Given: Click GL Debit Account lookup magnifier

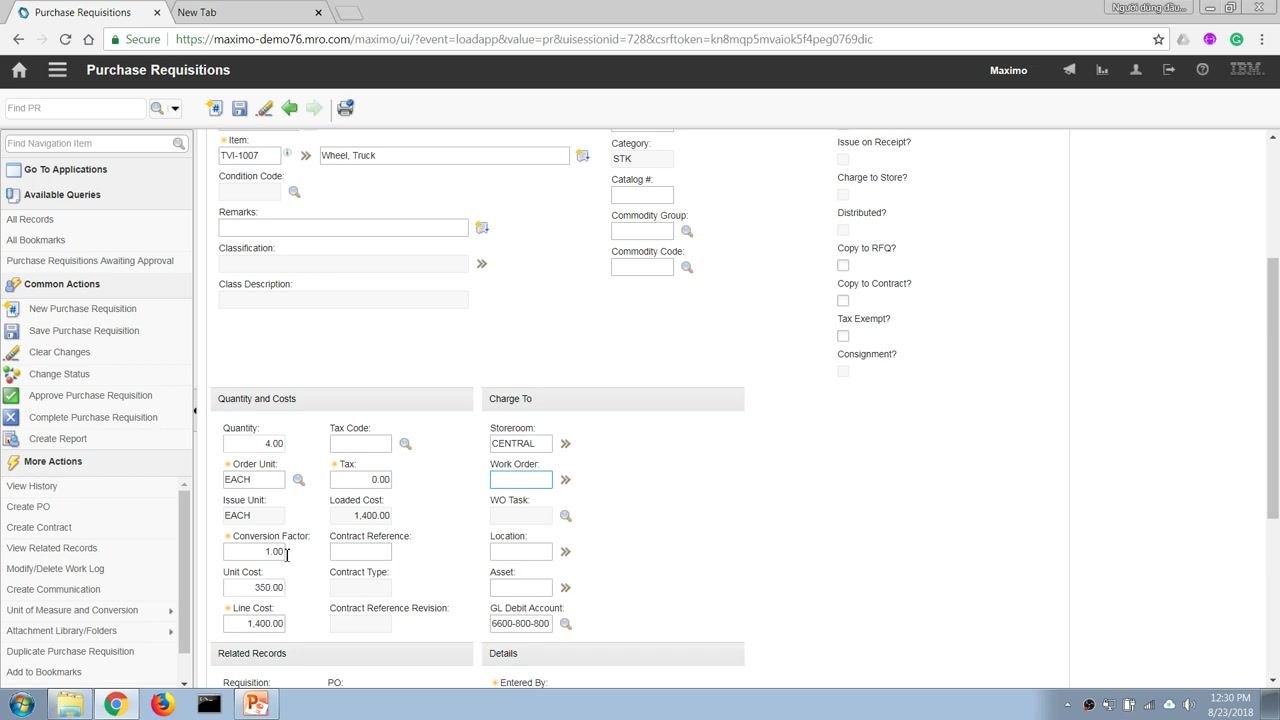Looking at the screenshot, I should click(x=565, y=624).
